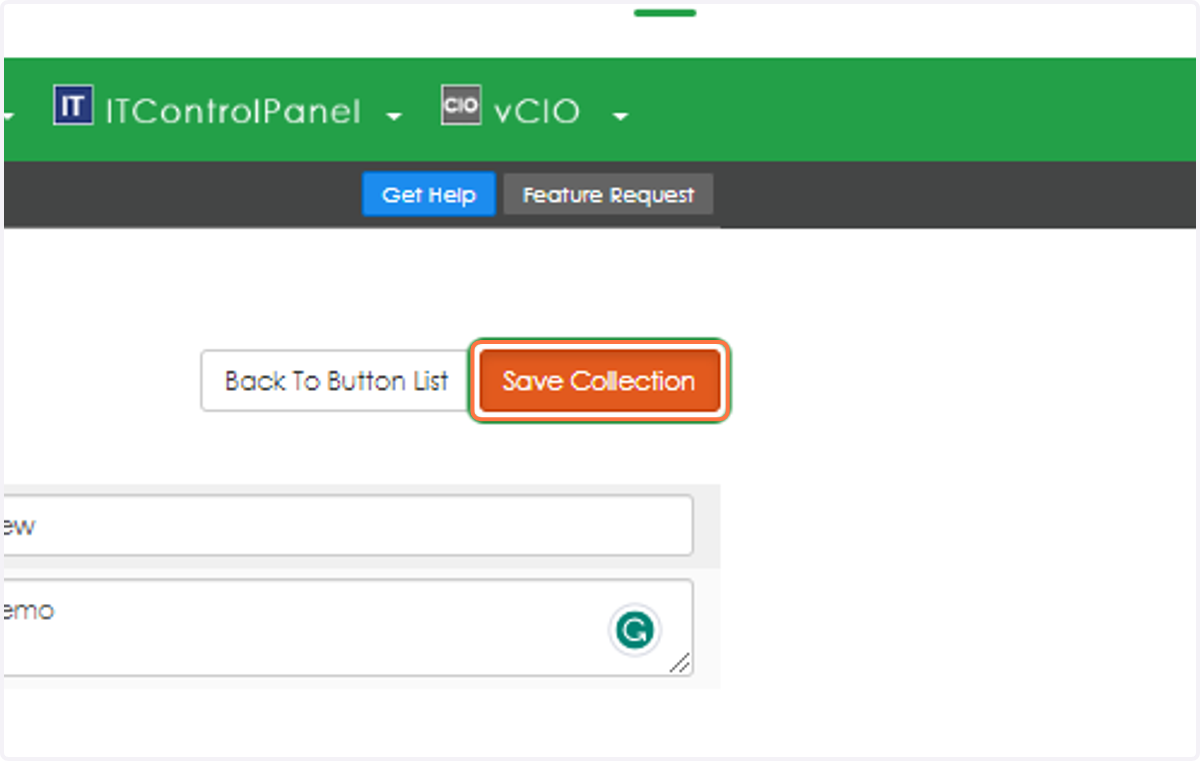Expand the ITControlPanel dropdown arrow
1200x761 pixels.
tap(394, 117)
